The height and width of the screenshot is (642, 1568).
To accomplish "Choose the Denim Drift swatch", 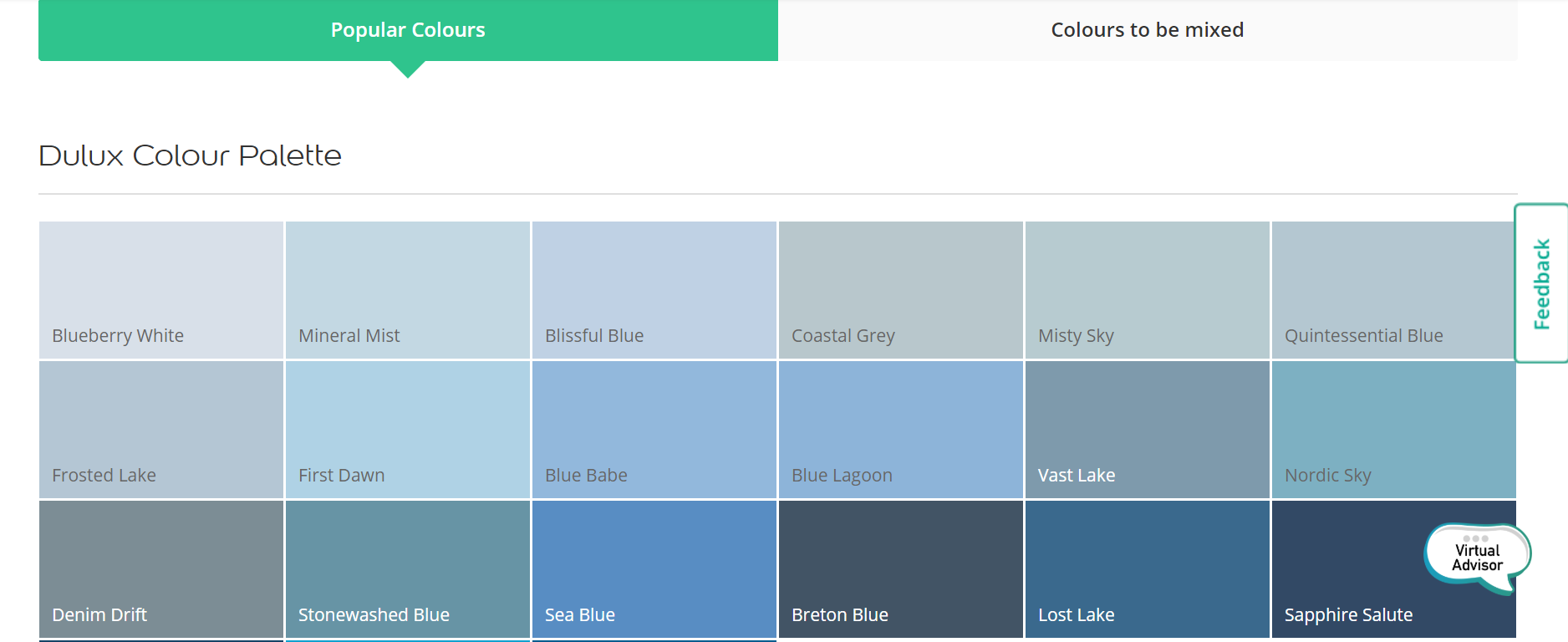I will pyautogui.click(x=161, y=569).
